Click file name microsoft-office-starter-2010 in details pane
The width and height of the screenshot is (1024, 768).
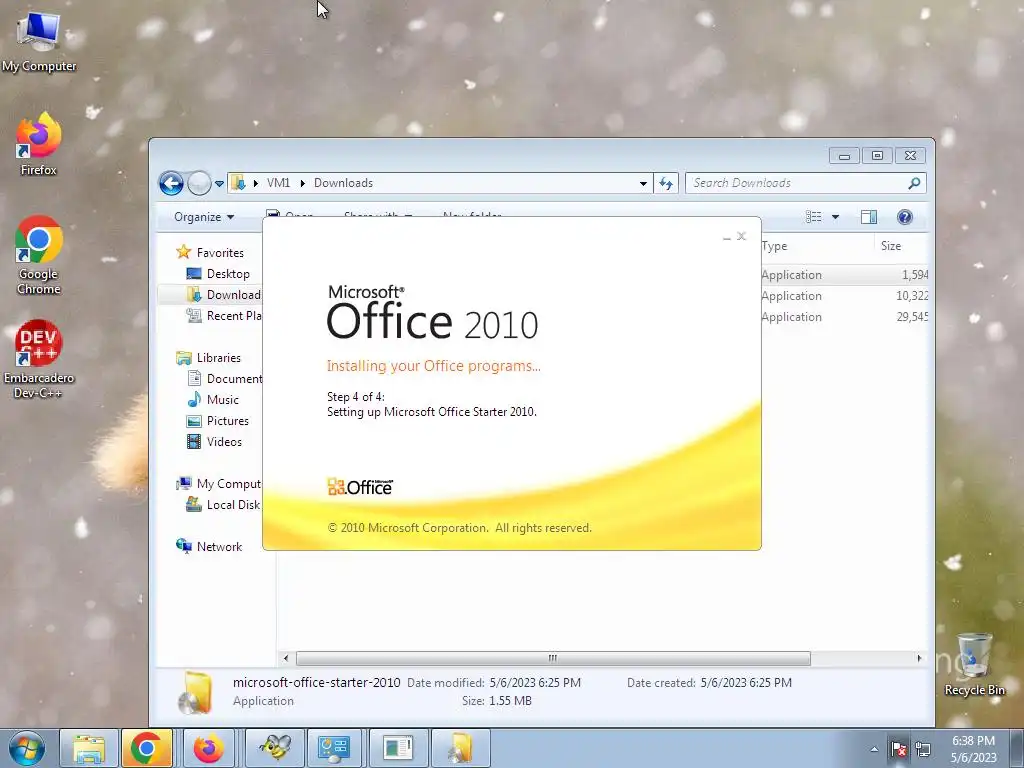click(317, 682)
